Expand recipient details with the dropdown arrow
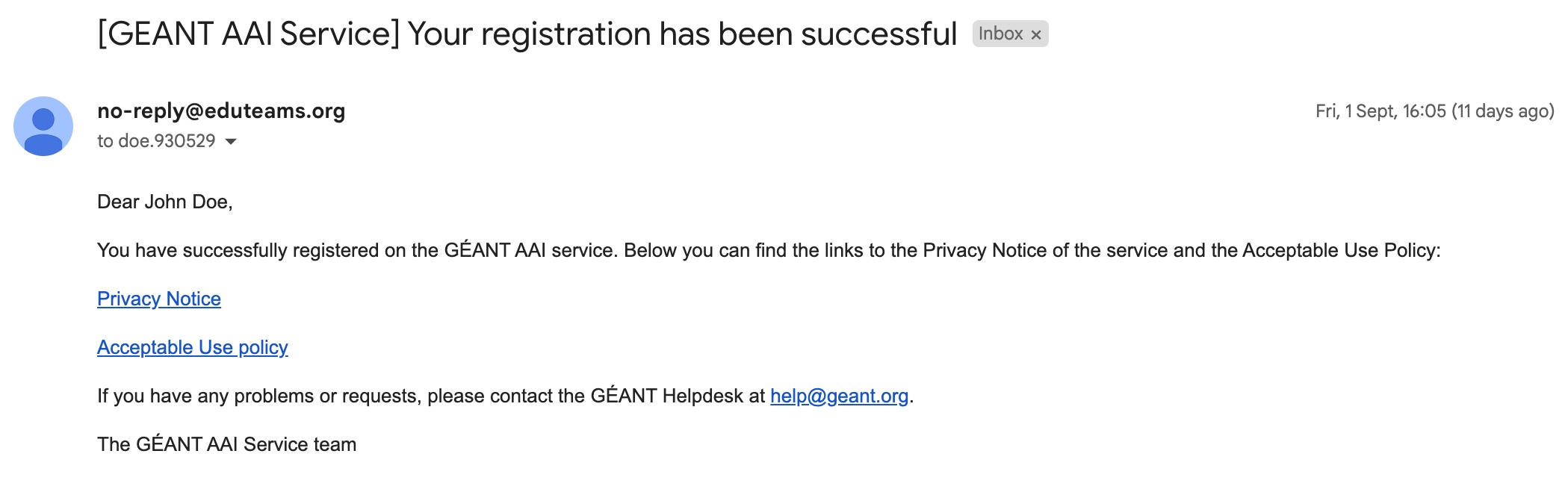This screenshot has height=498, width=1568. tap(231, 141)
